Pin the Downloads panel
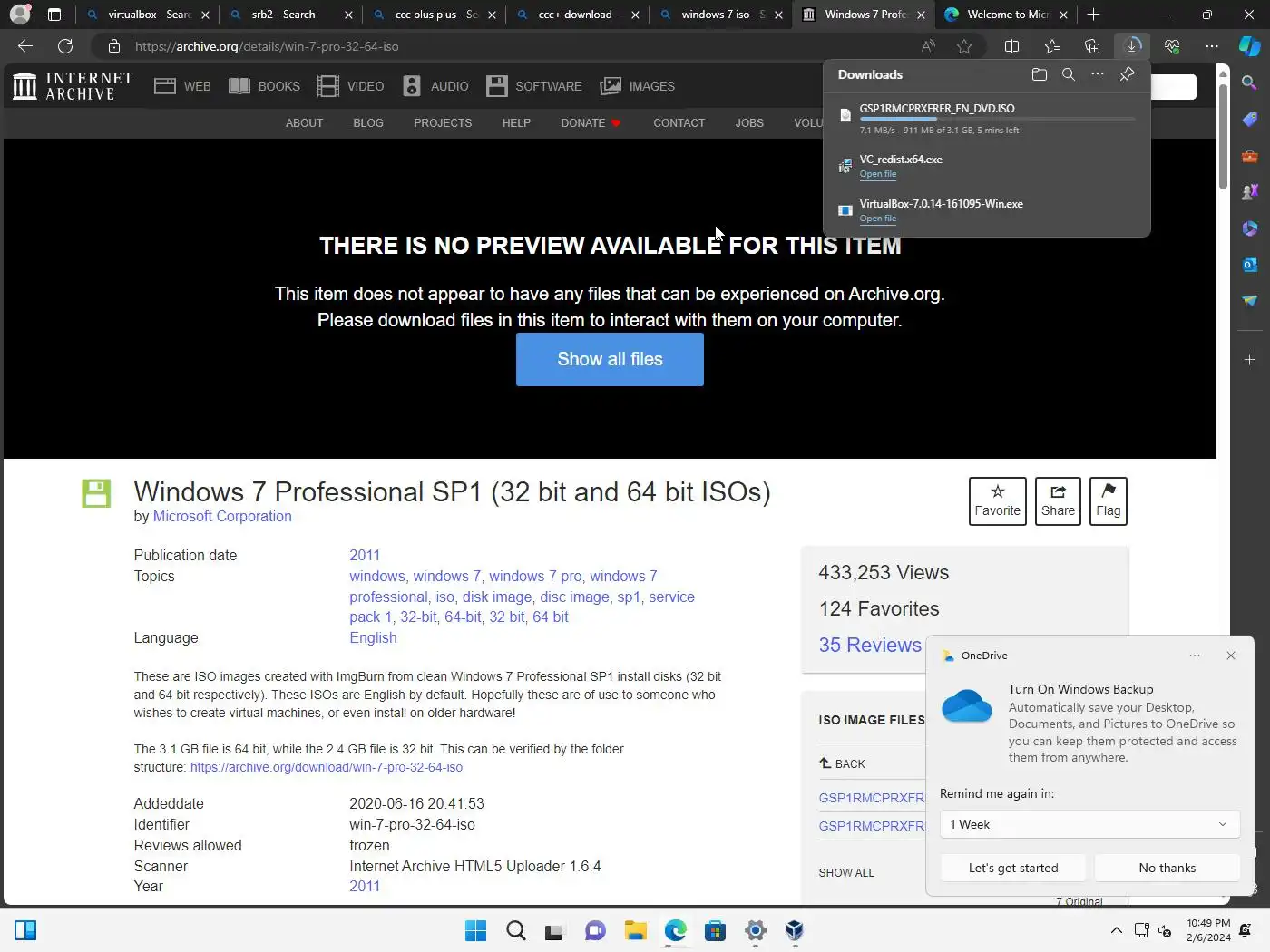 [x=1127, y=74]
